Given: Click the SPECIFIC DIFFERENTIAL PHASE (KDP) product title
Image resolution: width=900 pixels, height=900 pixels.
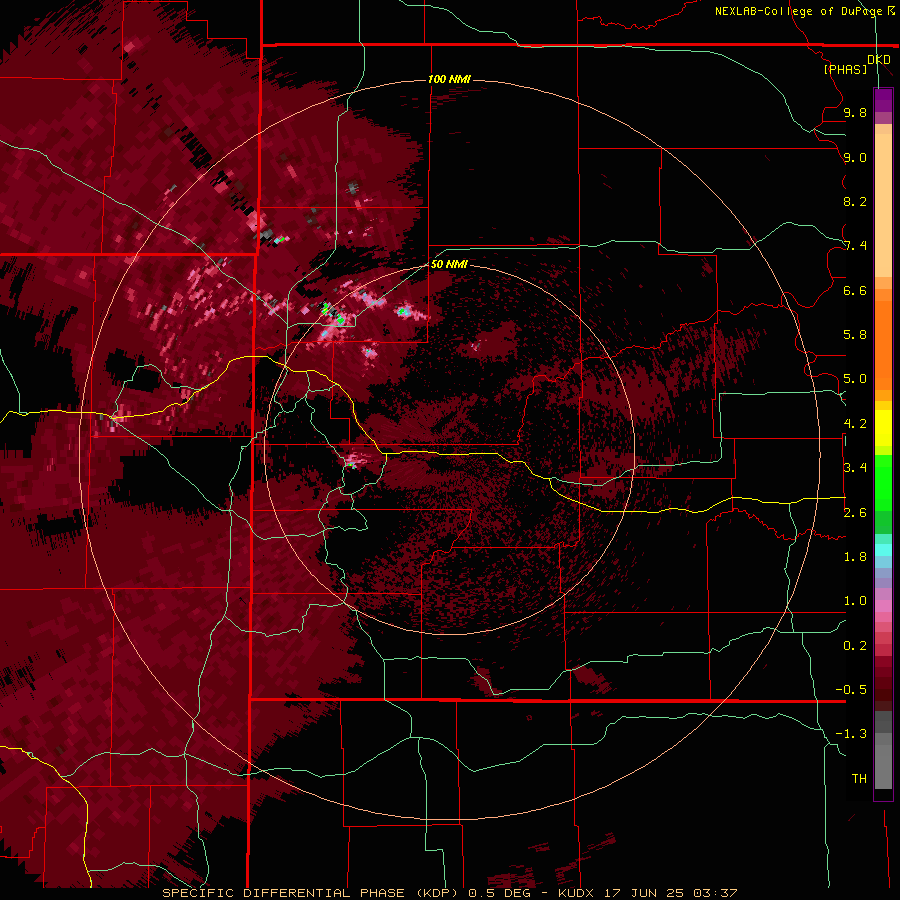Looking at the screenshot, I should 310,893.
